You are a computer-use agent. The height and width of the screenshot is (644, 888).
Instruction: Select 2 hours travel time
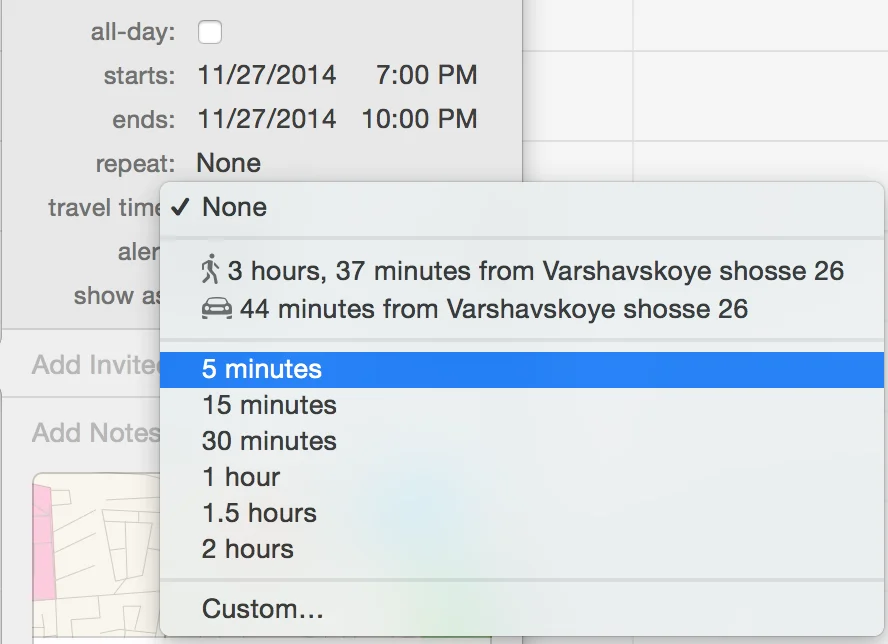(248, 549)
